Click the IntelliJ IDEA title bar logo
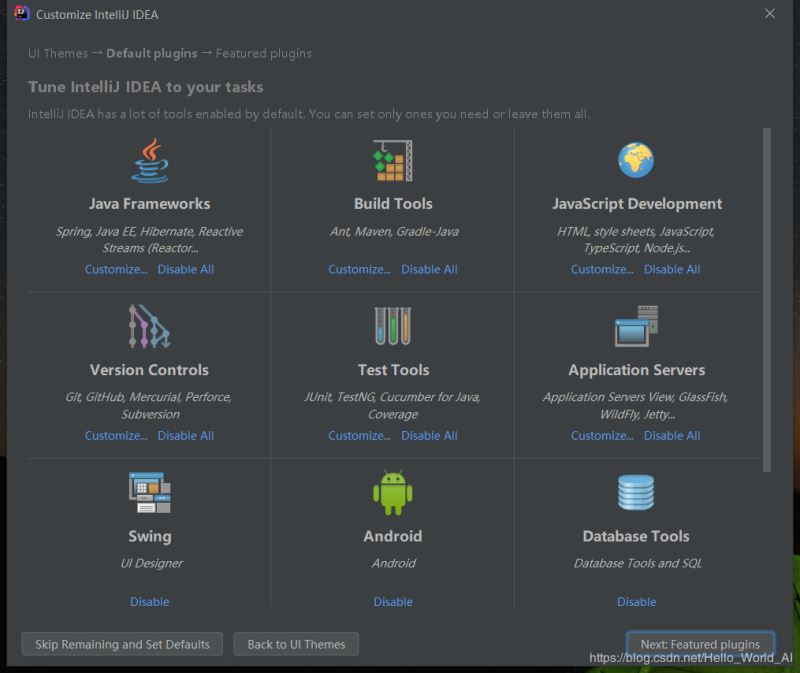800x673 pixels. pos(21,14)
